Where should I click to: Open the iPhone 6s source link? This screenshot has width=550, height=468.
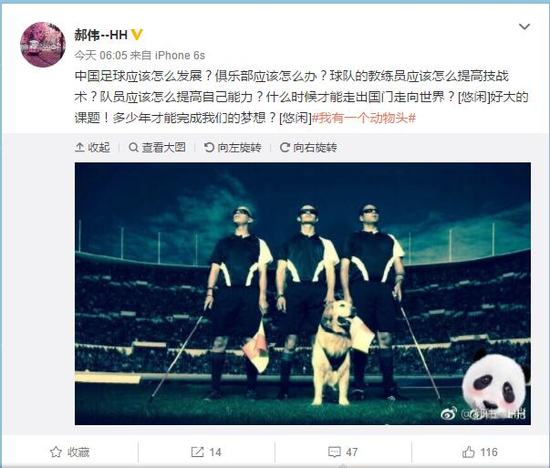coord(180,55)
